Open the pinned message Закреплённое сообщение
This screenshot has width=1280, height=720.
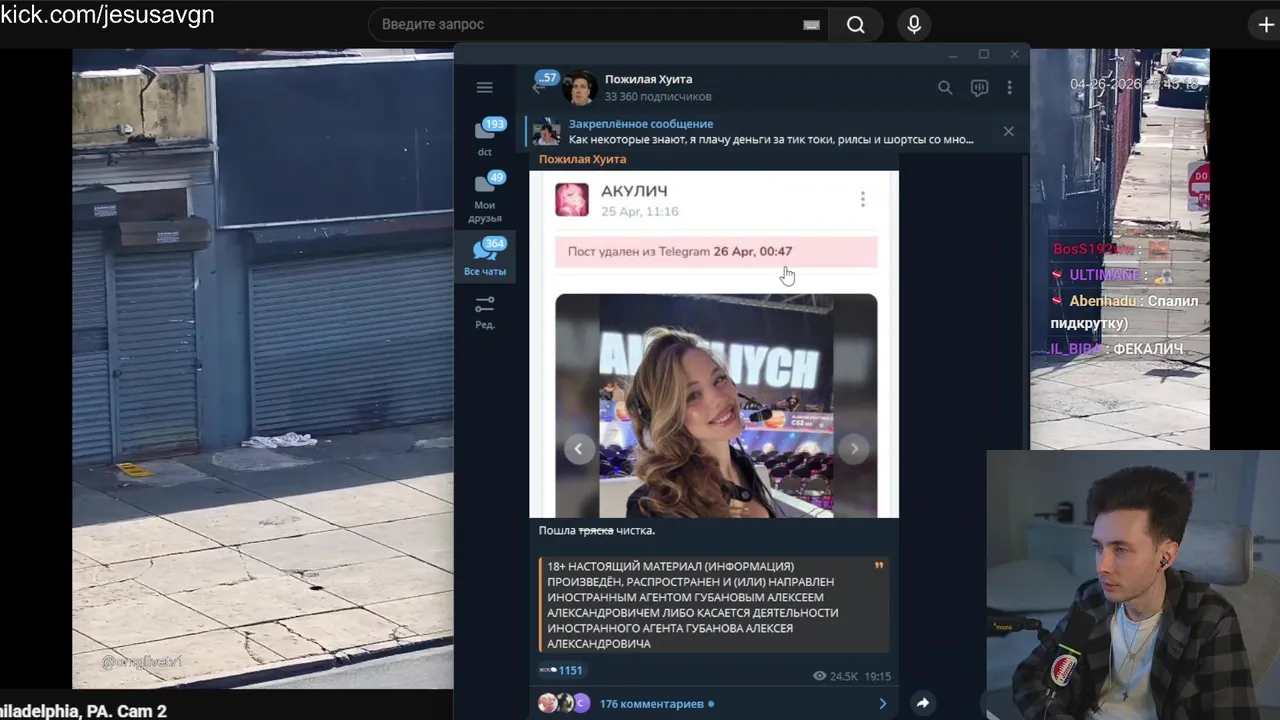click(770, 131)
